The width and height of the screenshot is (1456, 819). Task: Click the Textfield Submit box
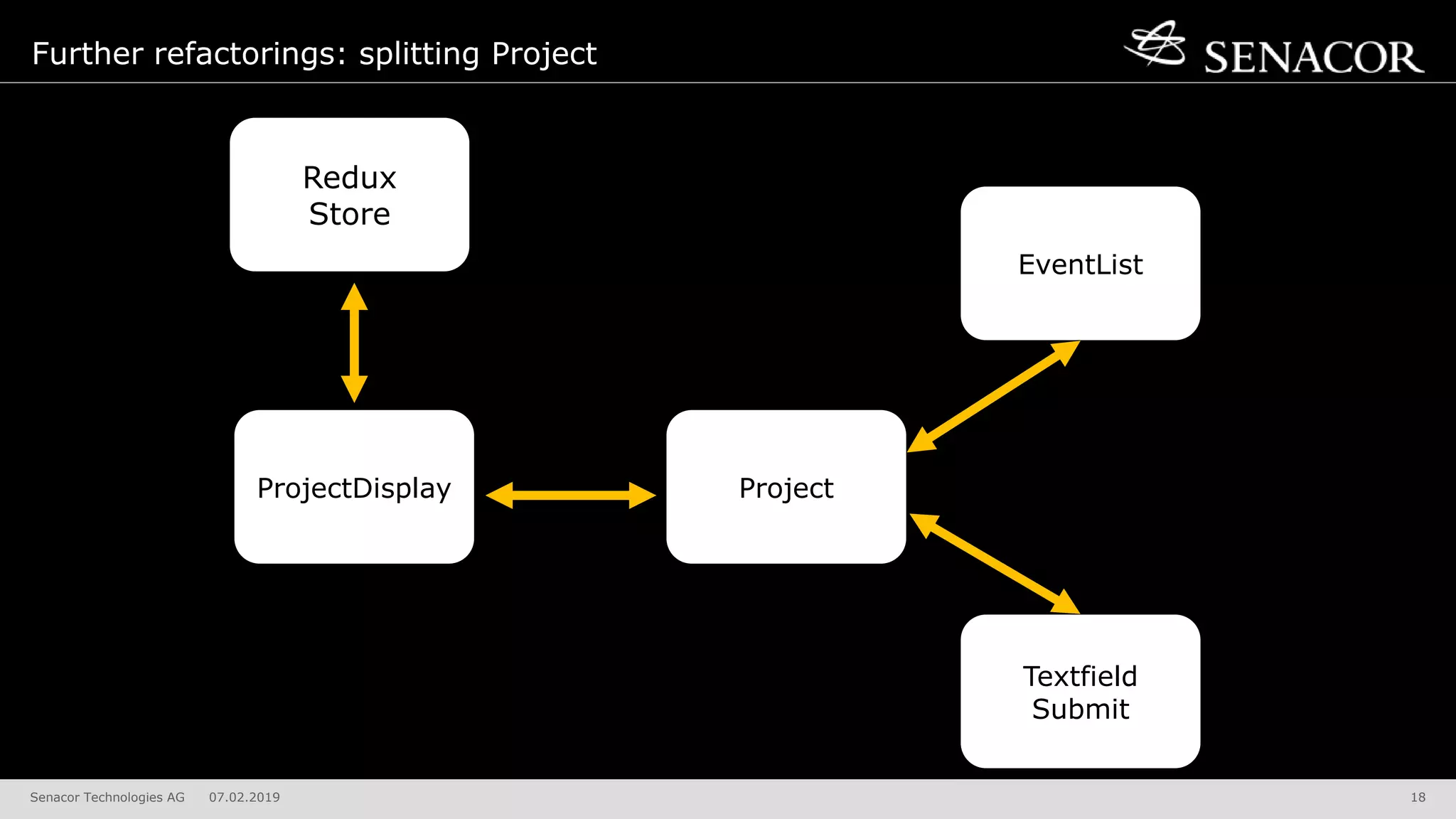pyautogui.click(x=1080, y=692)
